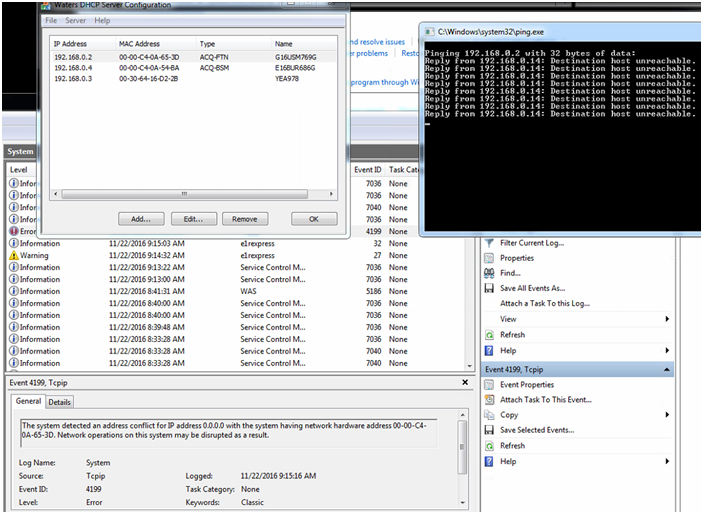The width and height of the screenshot is (703, 514).
Task: Click Refresh icon under Event 4199 section
Action: point(489,446)
